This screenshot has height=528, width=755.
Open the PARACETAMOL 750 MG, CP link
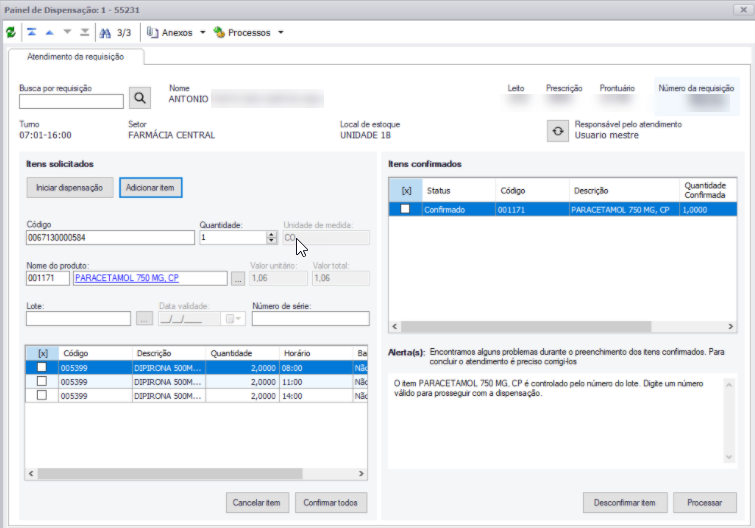click(x=127, y=278)
